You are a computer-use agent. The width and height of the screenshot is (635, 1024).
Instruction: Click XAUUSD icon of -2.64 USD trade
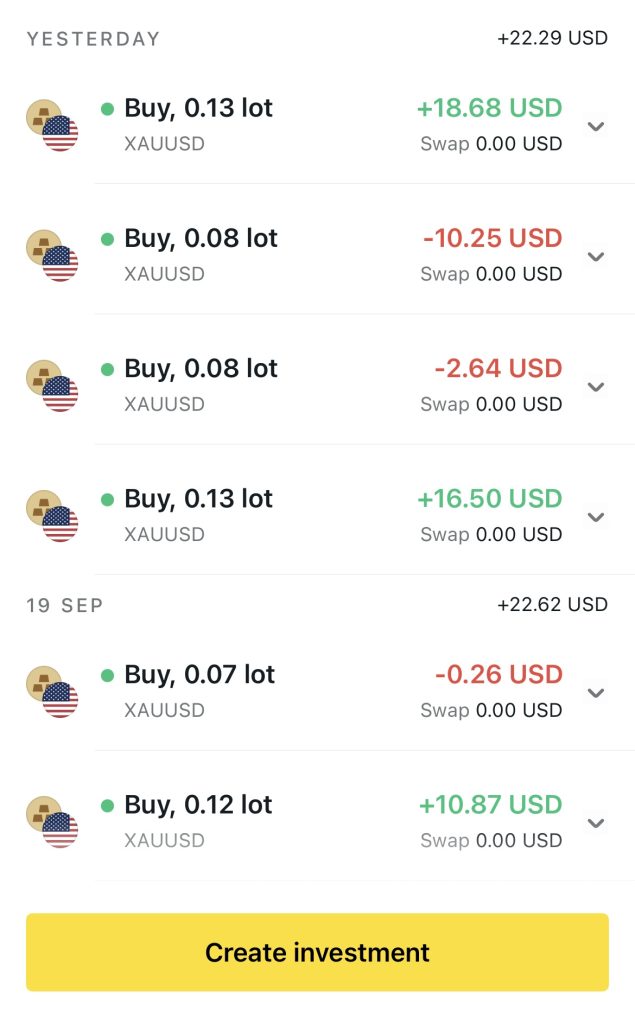[52, 385]
